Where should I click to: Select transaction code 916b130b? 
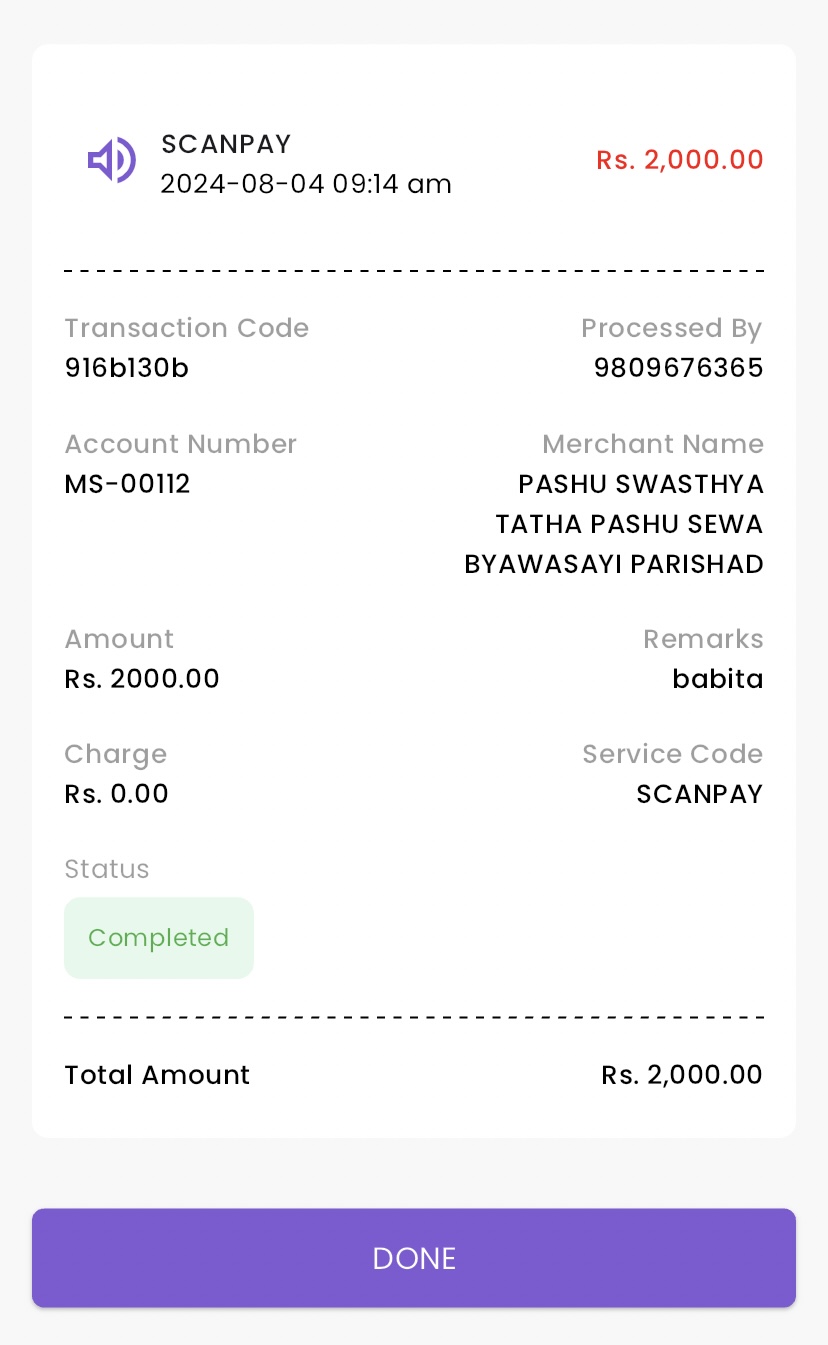click(127, 368)
